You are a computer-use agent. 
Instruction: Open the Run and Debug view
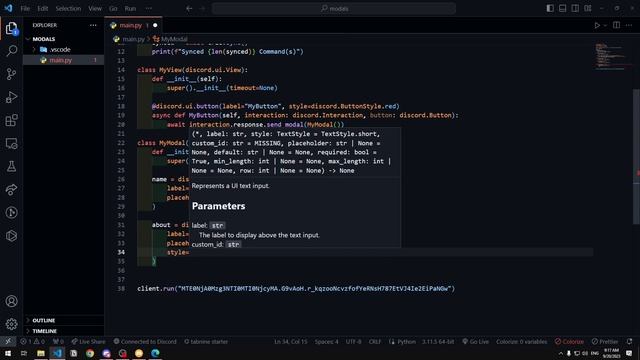click(x=11, y=97)
